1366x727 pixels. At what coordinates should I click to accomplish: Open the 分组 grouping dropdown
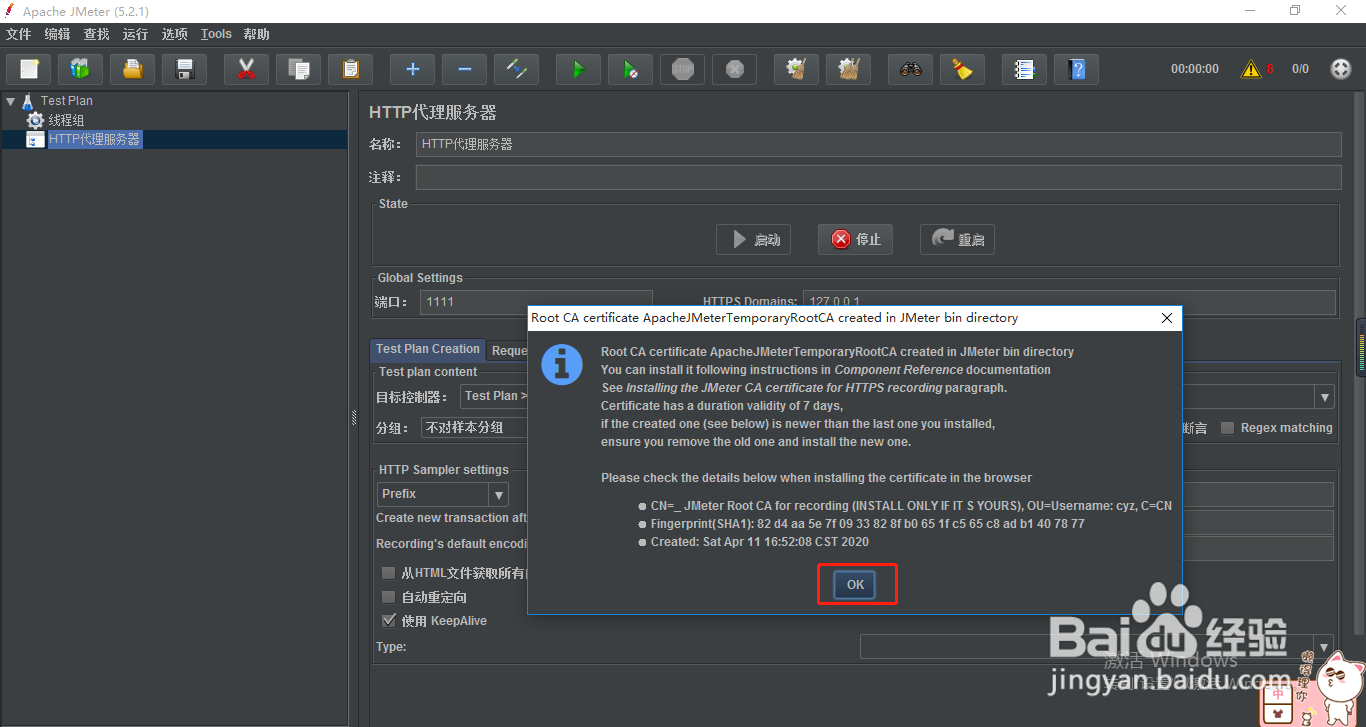coord(474,428)
